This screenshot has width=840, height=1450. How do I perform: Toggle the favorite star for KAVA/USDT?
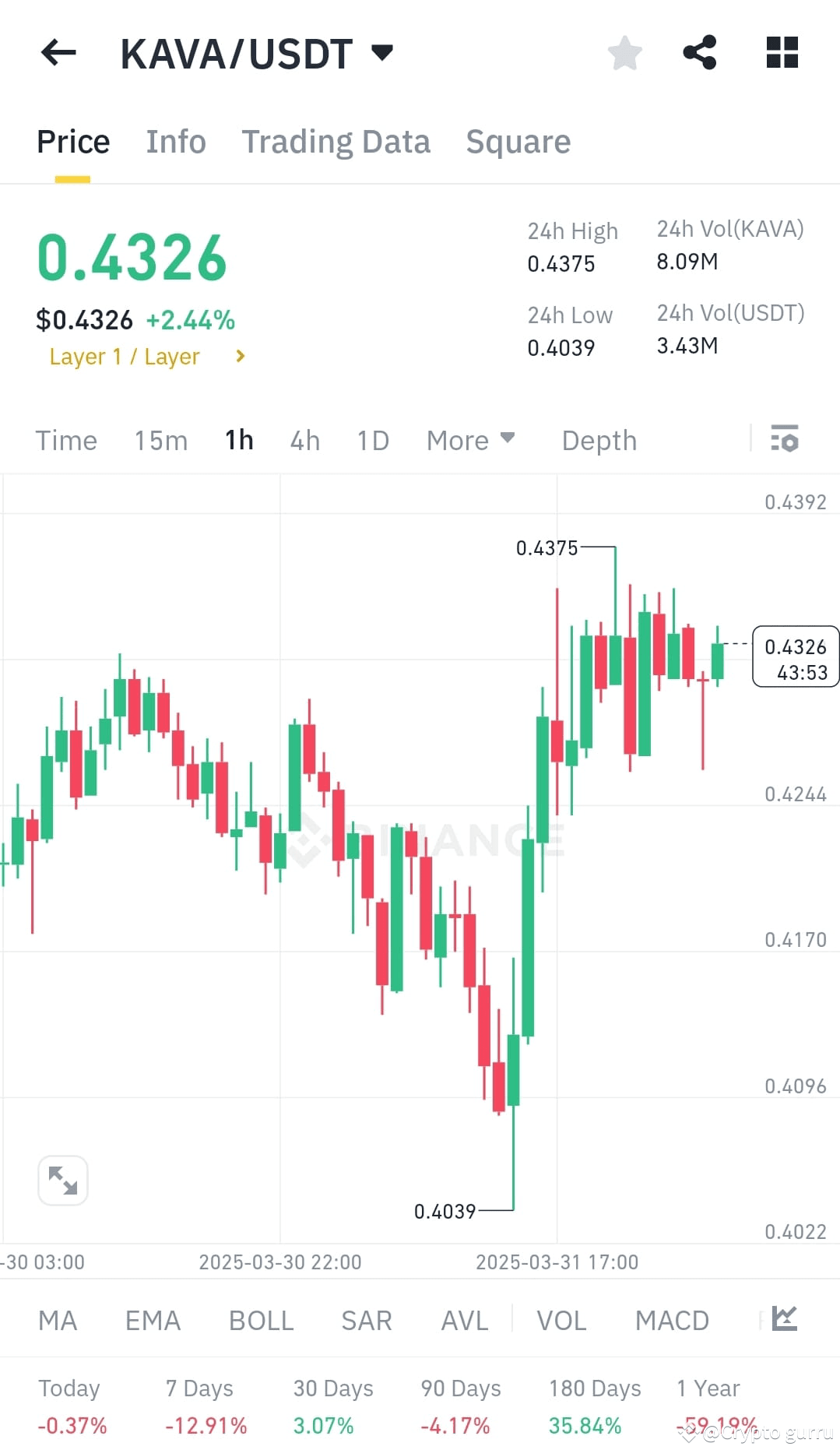pos(624,52)
